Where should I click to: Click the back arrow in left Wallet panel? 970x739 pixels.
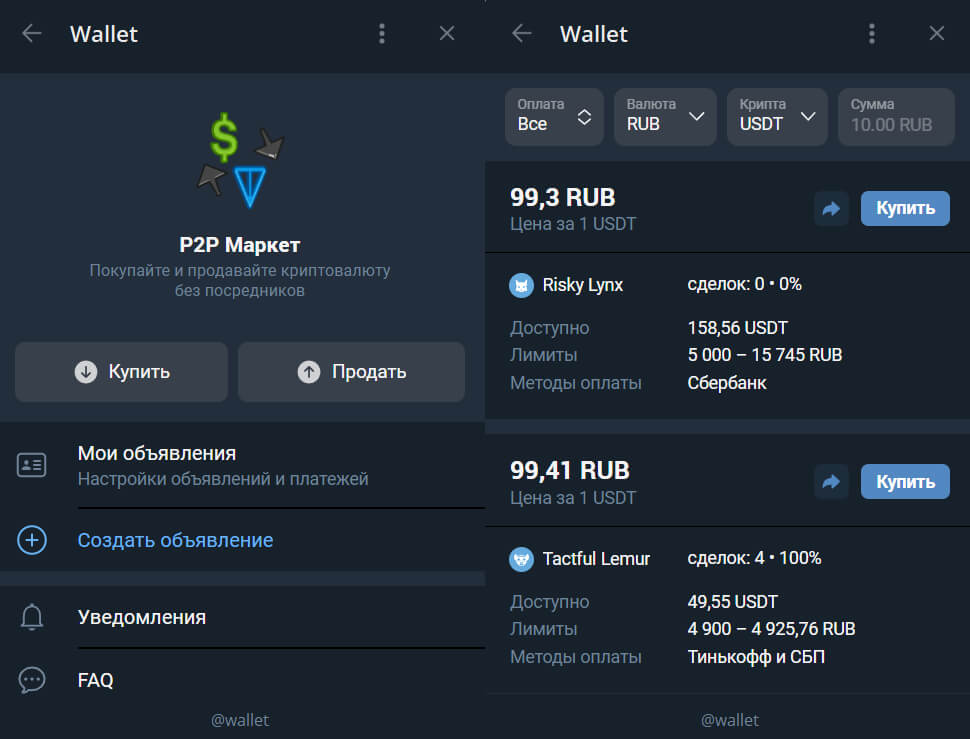(x=32, y=34)
